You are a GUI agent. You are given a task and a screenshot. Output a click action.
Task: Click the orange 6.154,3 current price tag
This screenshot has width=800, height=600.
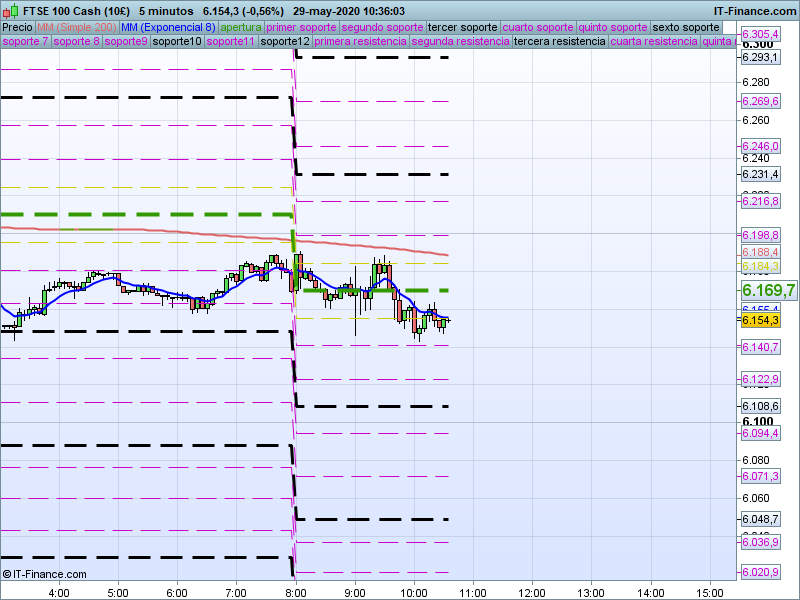click(x=760, y=320)
